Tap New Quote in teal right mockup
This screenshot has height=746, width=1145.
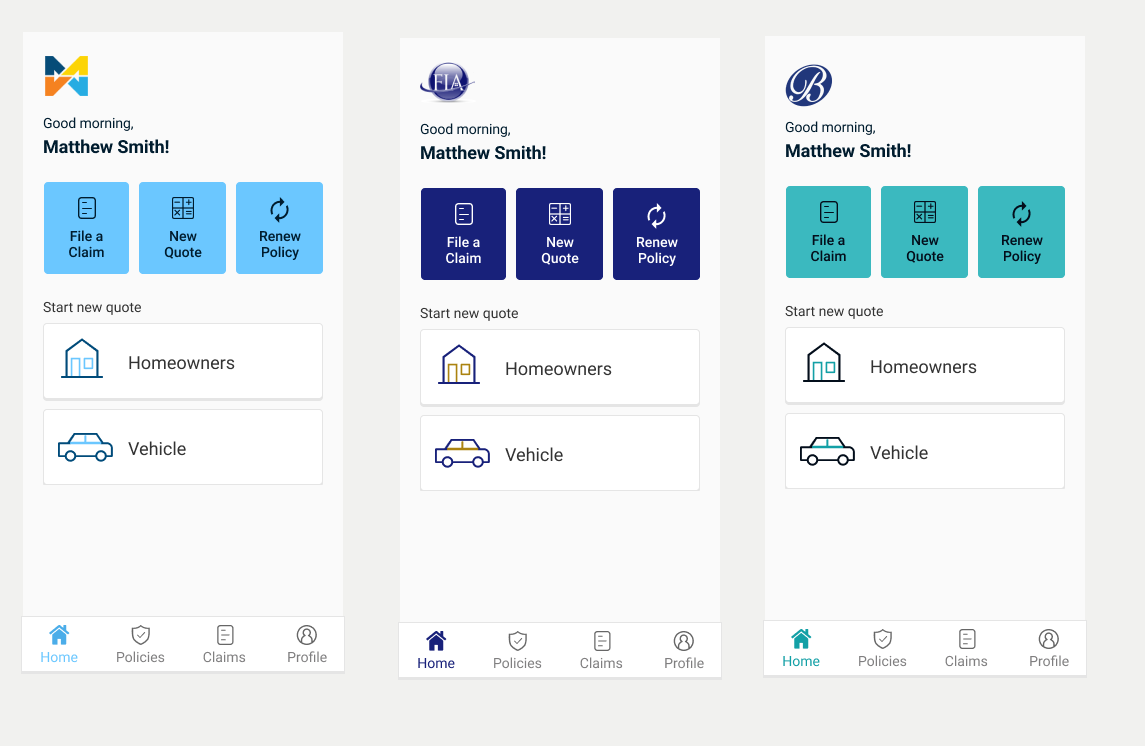coord(924,232)
